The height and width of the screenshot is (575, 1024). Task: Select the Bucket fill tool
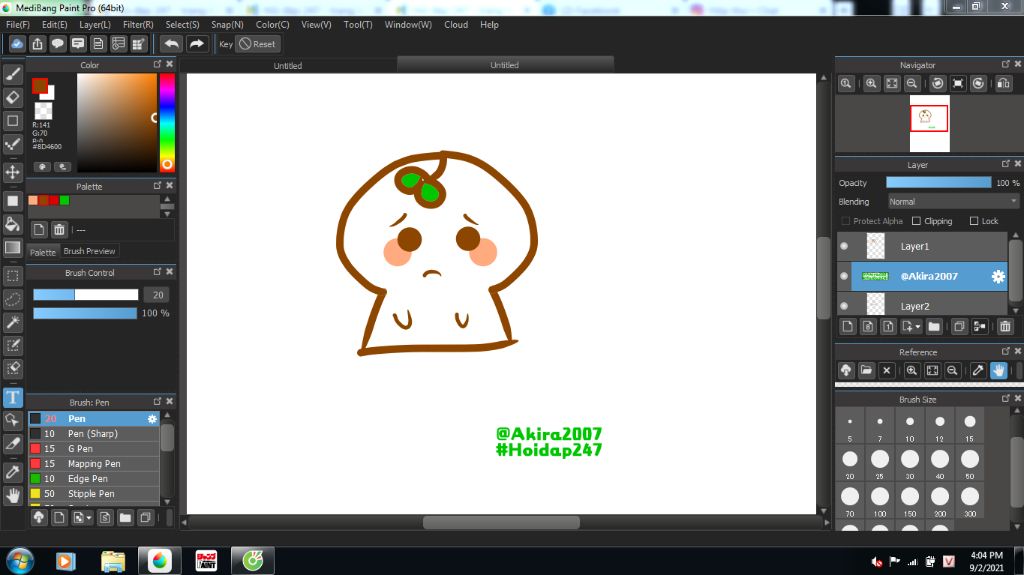(12, 224)
